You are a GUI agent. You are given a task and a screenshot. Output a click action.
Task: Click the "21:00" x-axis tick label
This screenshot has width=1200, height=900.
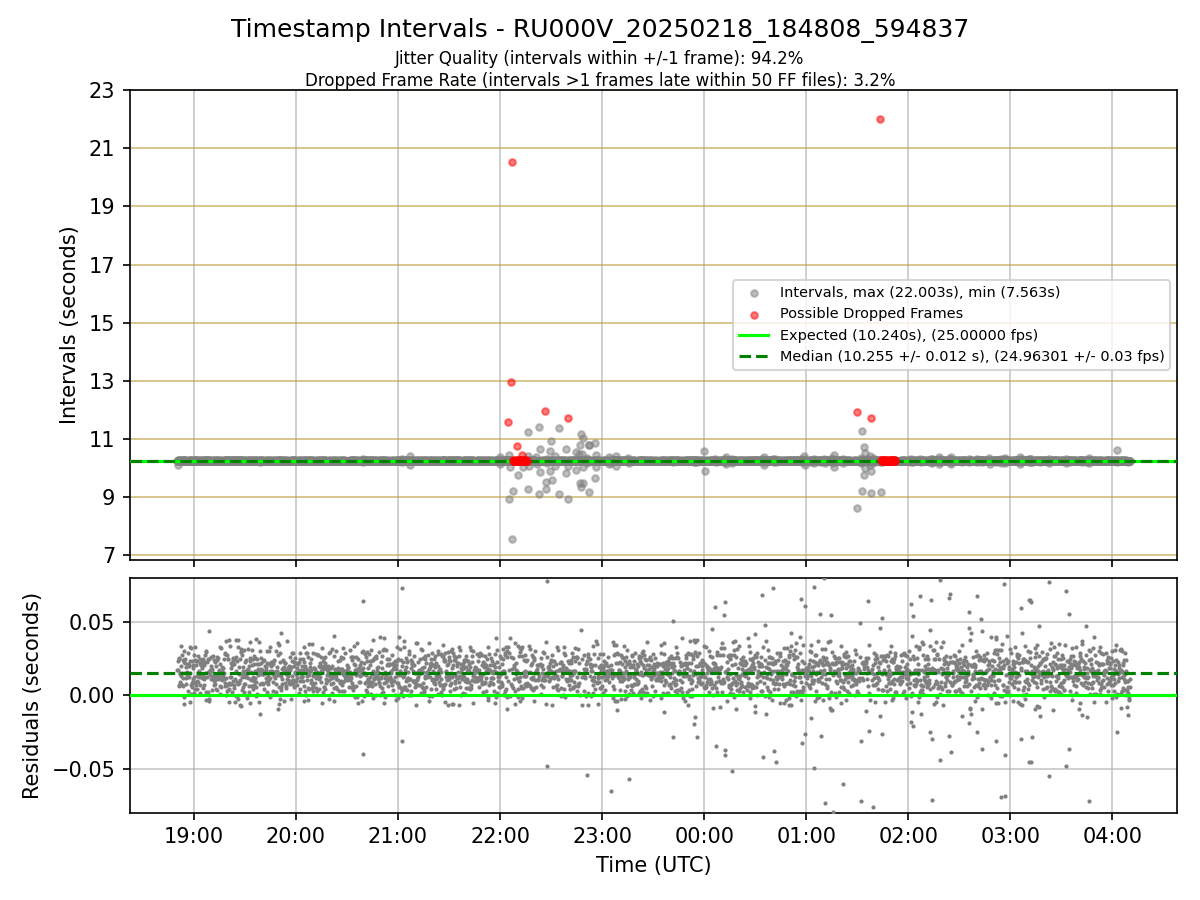coord(398,835)
